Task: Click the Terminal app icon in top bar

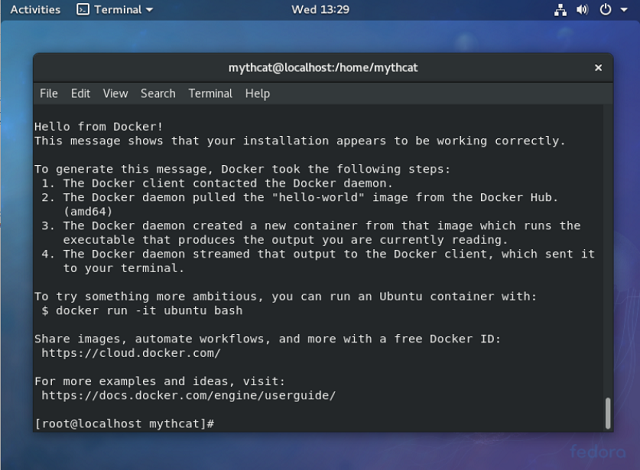Action: [x=83, y=9]
